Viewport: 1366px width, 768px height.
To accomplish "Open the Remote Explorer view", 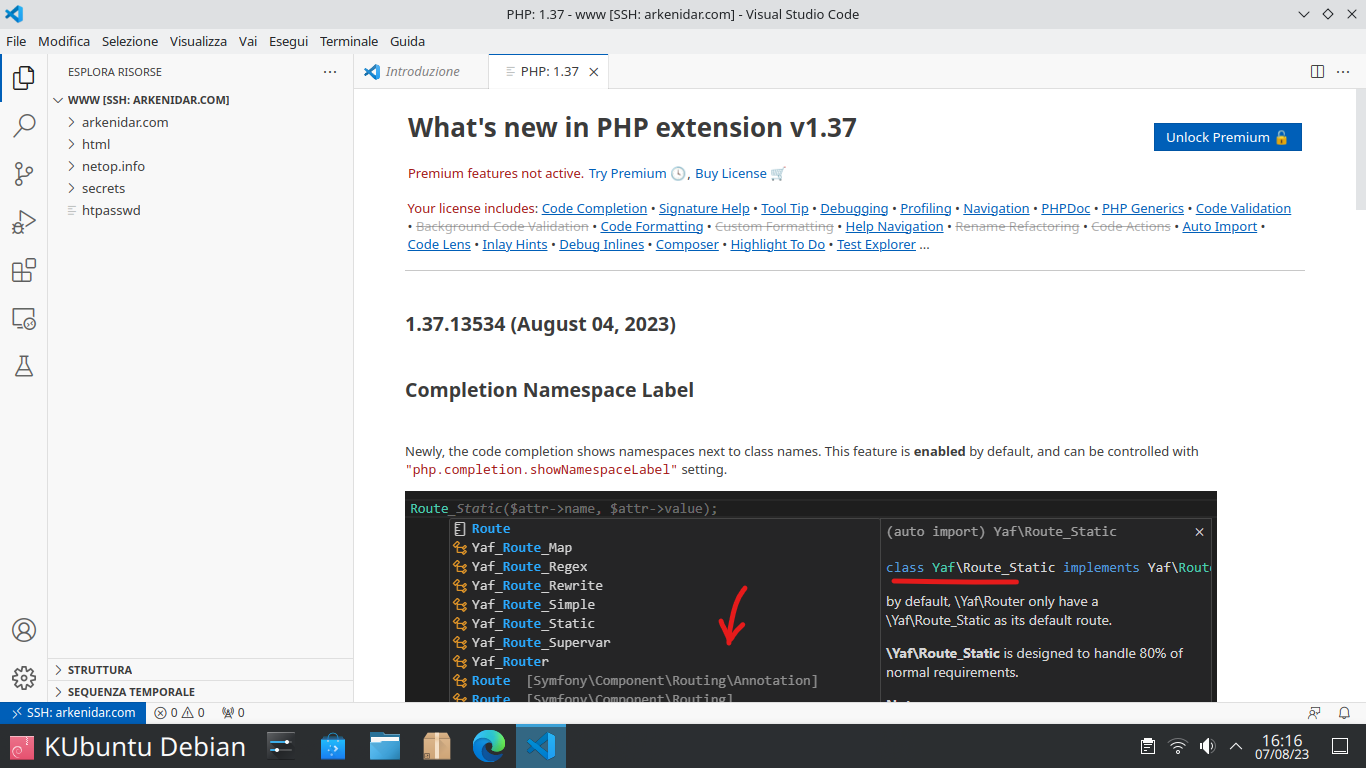I will pos(24,318).
